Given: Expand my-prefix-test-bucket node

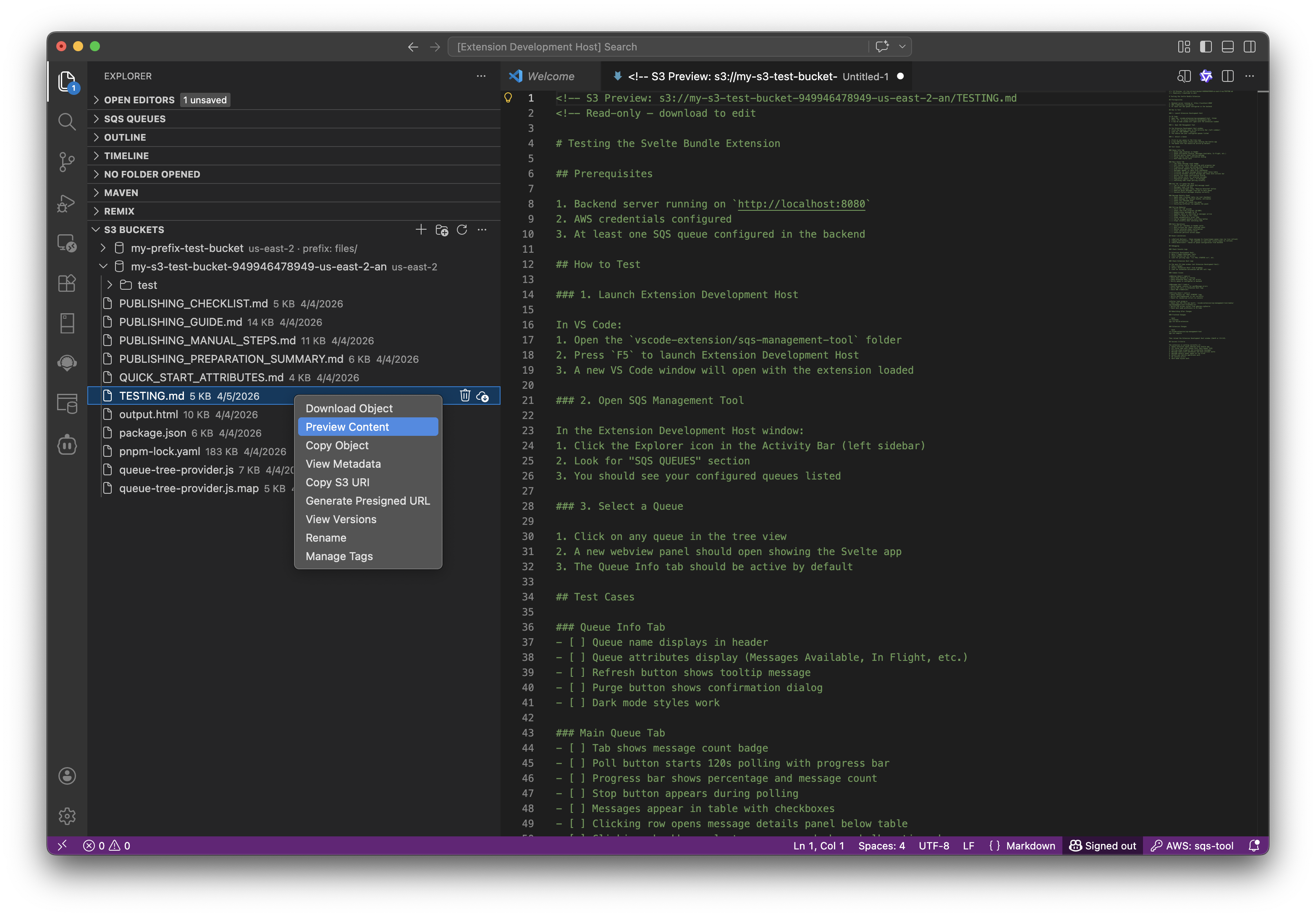Looking at the screenshot, I should 103,248.
